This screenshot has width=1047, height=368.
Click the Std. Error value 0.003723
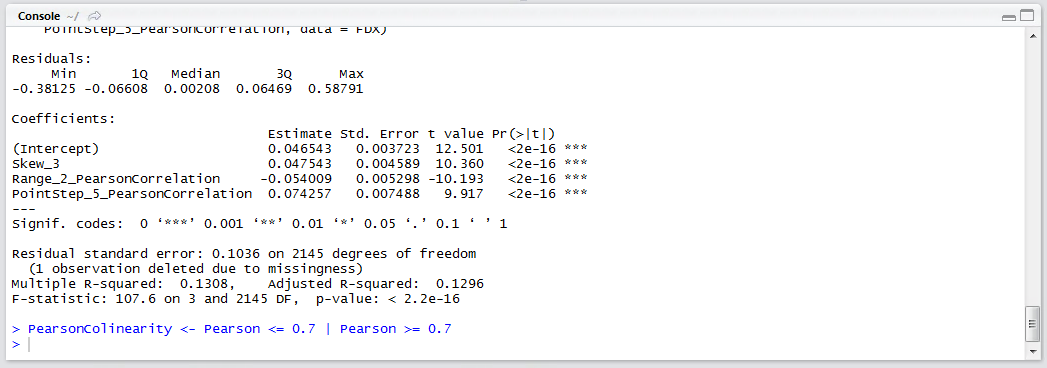[388, 148]
